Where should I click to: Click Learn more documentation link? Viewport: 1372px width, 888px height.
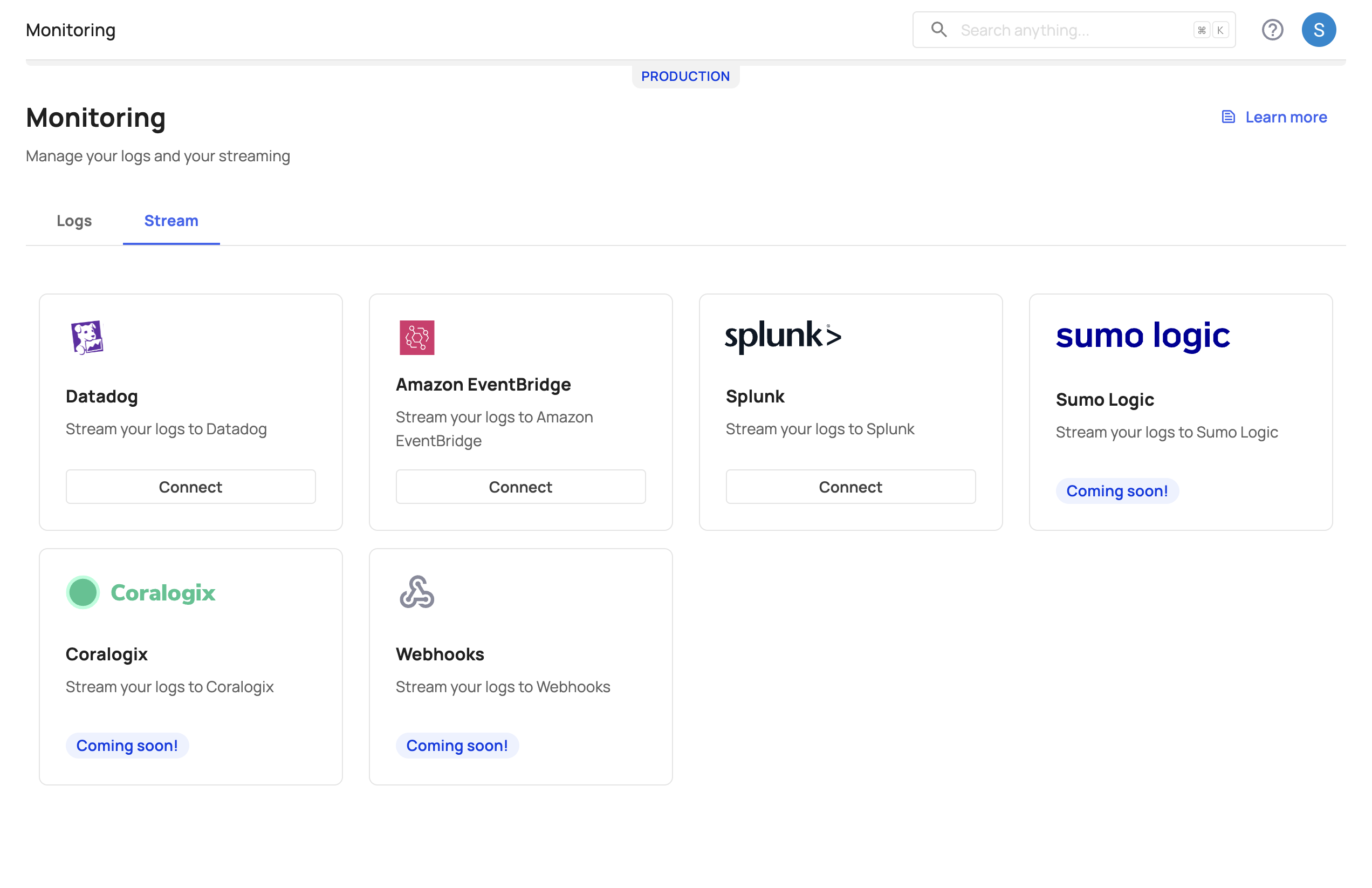click(1274, 117)
